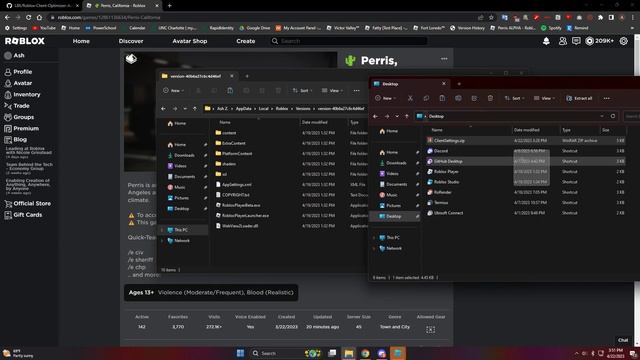Open the Roblox Discover nav item

tap(131, 41)
